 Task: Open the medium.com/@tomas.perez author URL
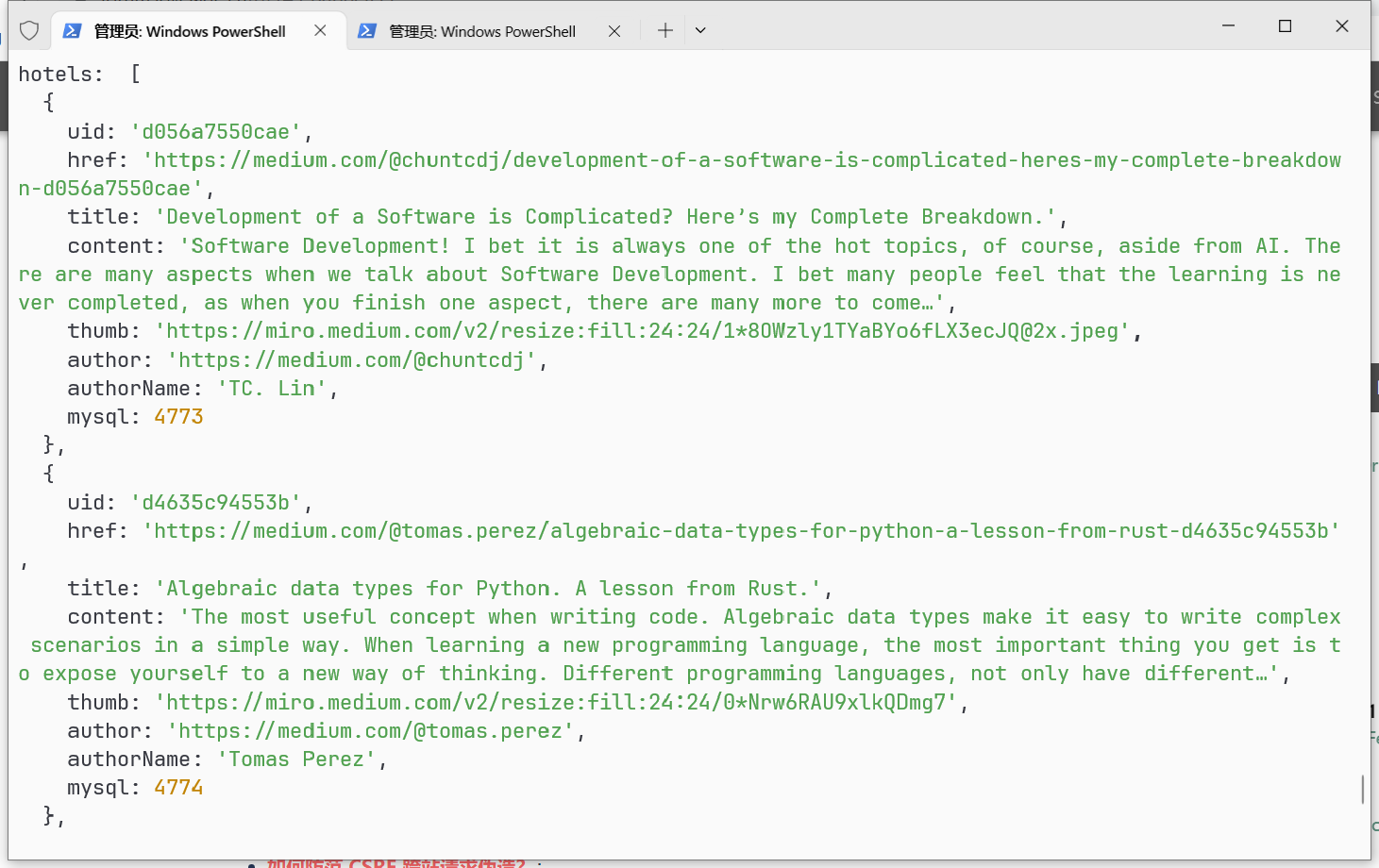click(370, 731)
